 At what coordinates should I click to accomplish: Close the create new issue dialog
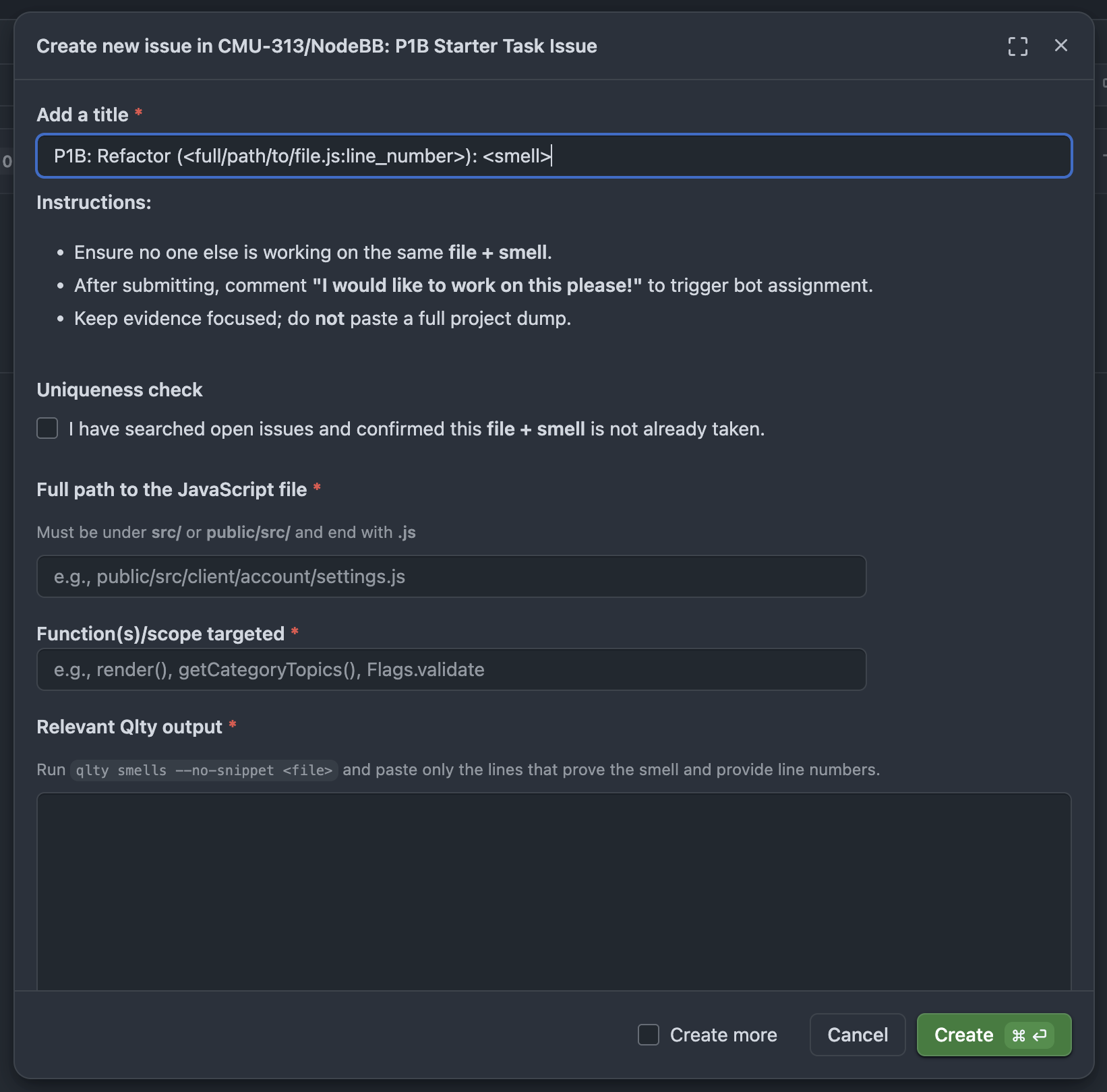(1061, 45)
